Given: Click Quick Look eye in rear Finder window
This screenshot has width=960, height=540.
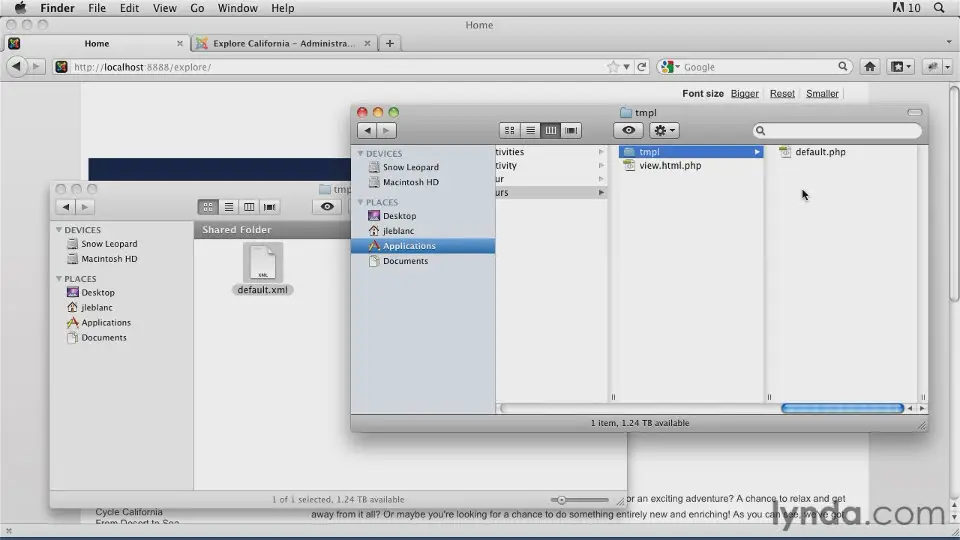Looking at the screenshot, I should point(327,207).
